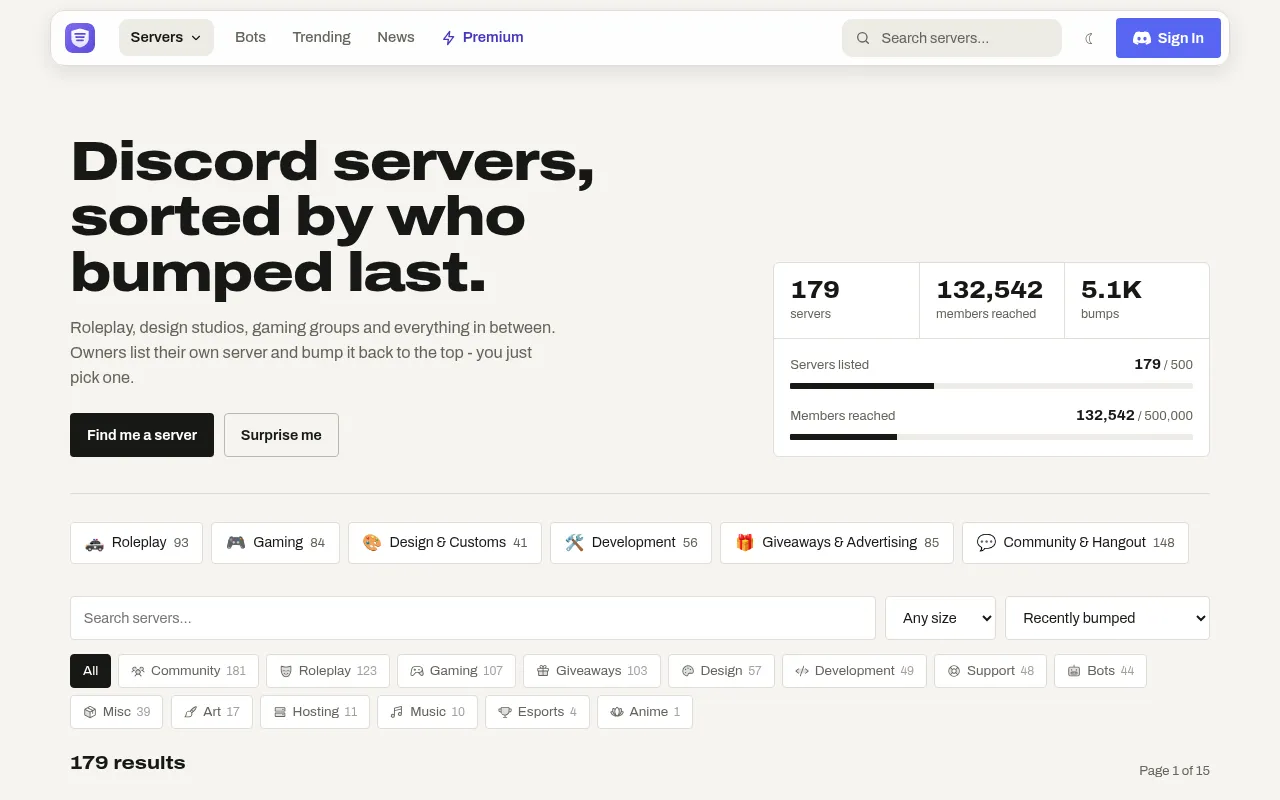Select the Giveaways & Advertising category card
The width and height of the screenshot is (1280, 800).
pyautogui.click(x=837, y=543)
